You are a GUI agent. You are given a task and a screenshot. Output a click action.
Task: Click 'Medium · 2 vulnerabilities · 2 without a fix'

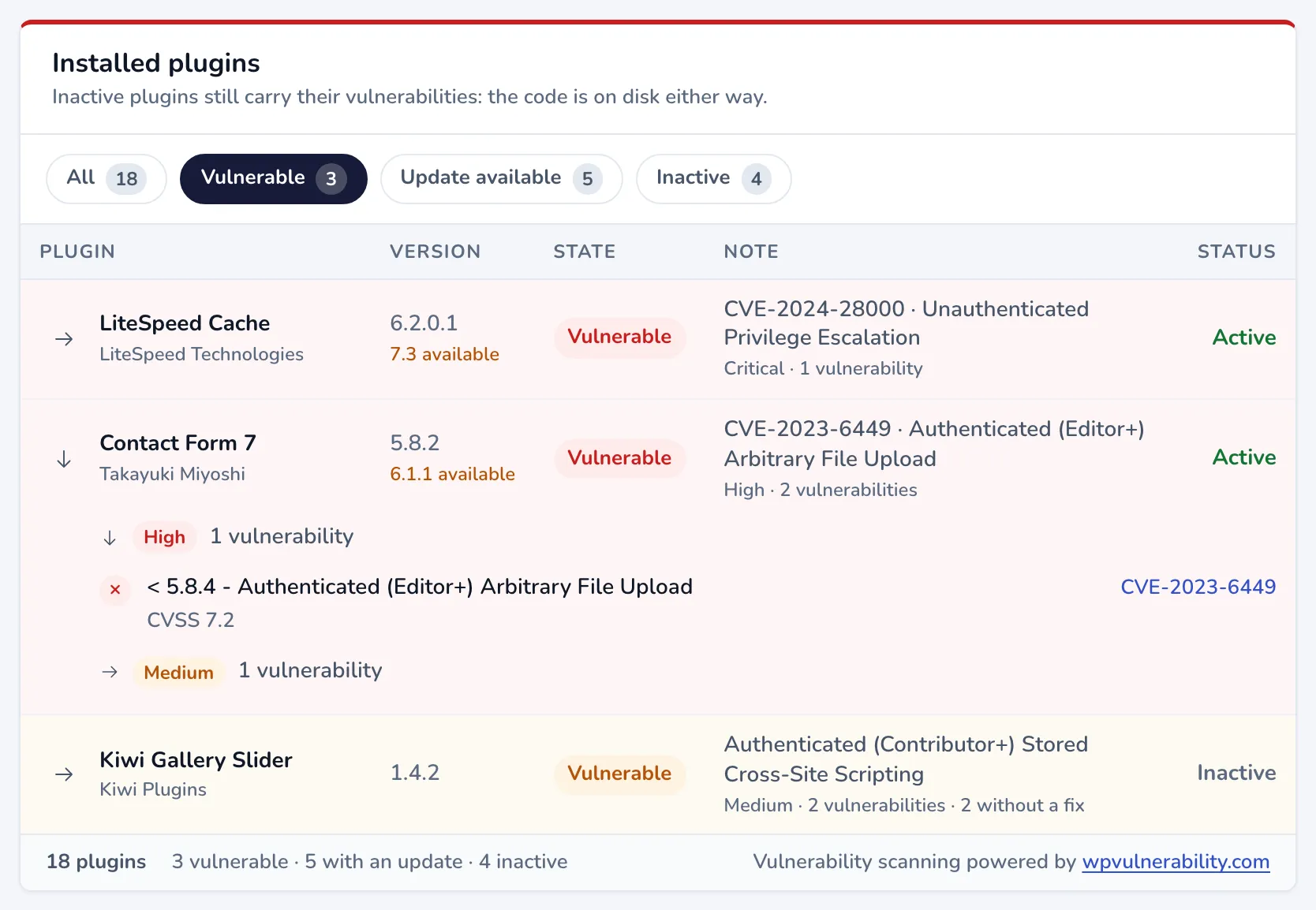click(904, 805)
